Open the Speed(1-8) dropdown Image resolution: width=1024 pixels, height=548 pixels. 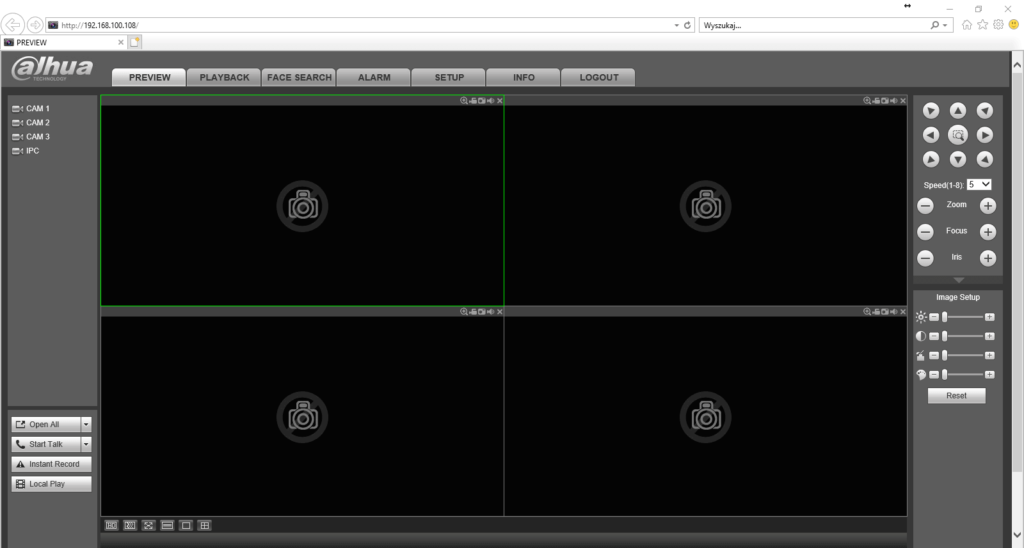(979, 185)
